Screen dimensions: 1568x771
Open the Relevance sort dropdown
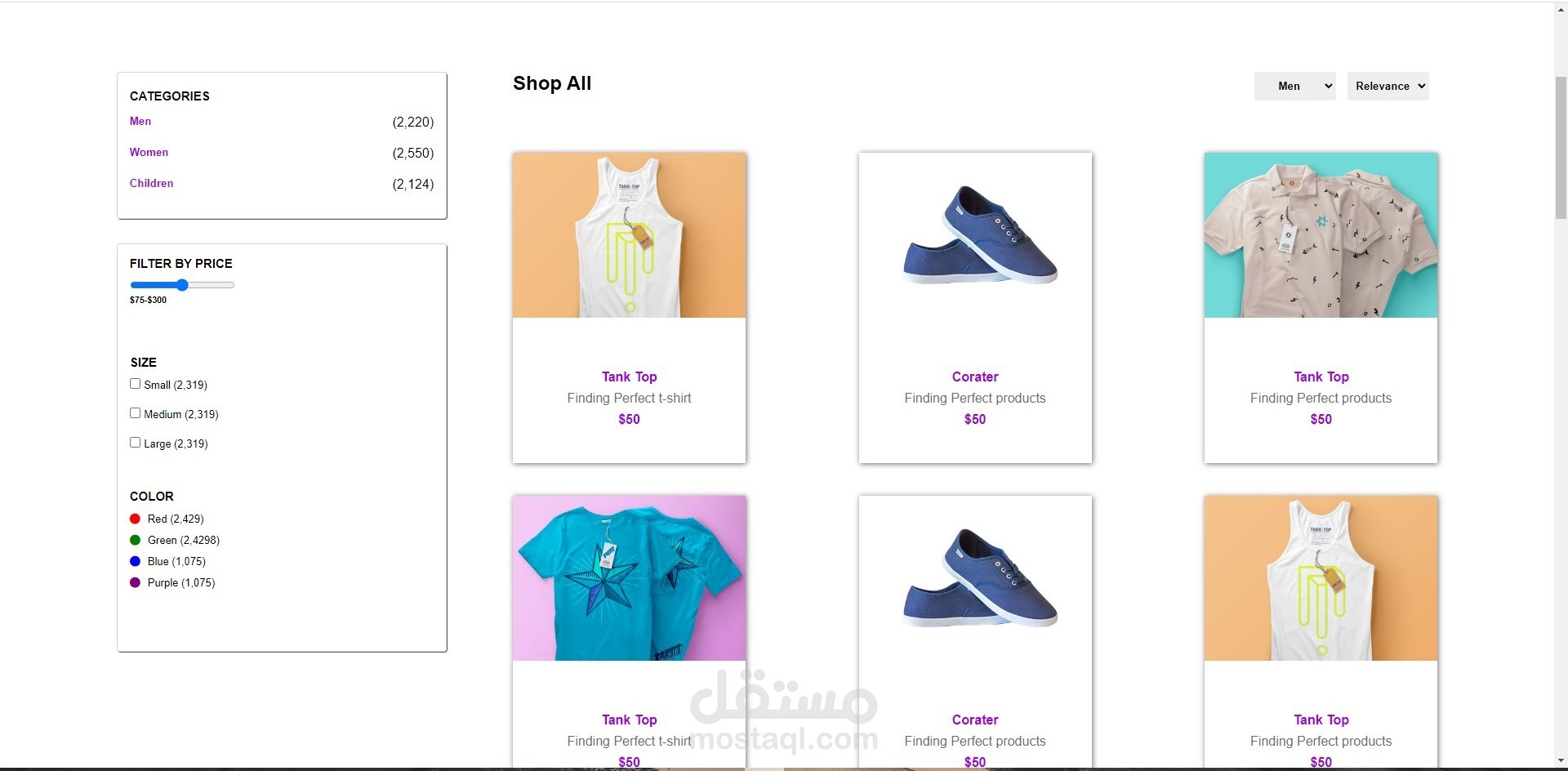tap(1388, 86)
